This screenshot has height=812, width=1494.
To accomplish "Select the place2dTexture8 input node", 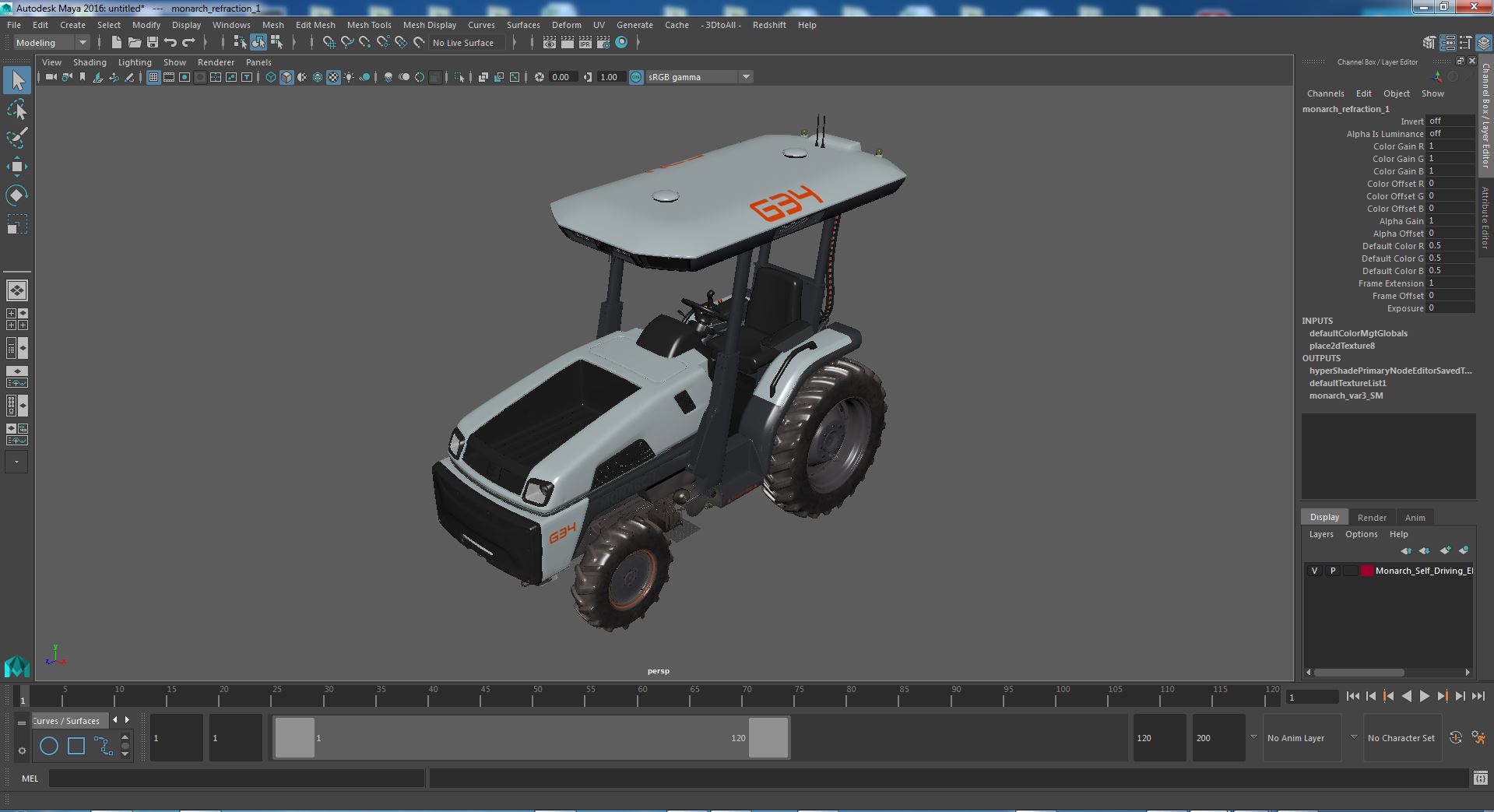I will [x=1341, y=346].
